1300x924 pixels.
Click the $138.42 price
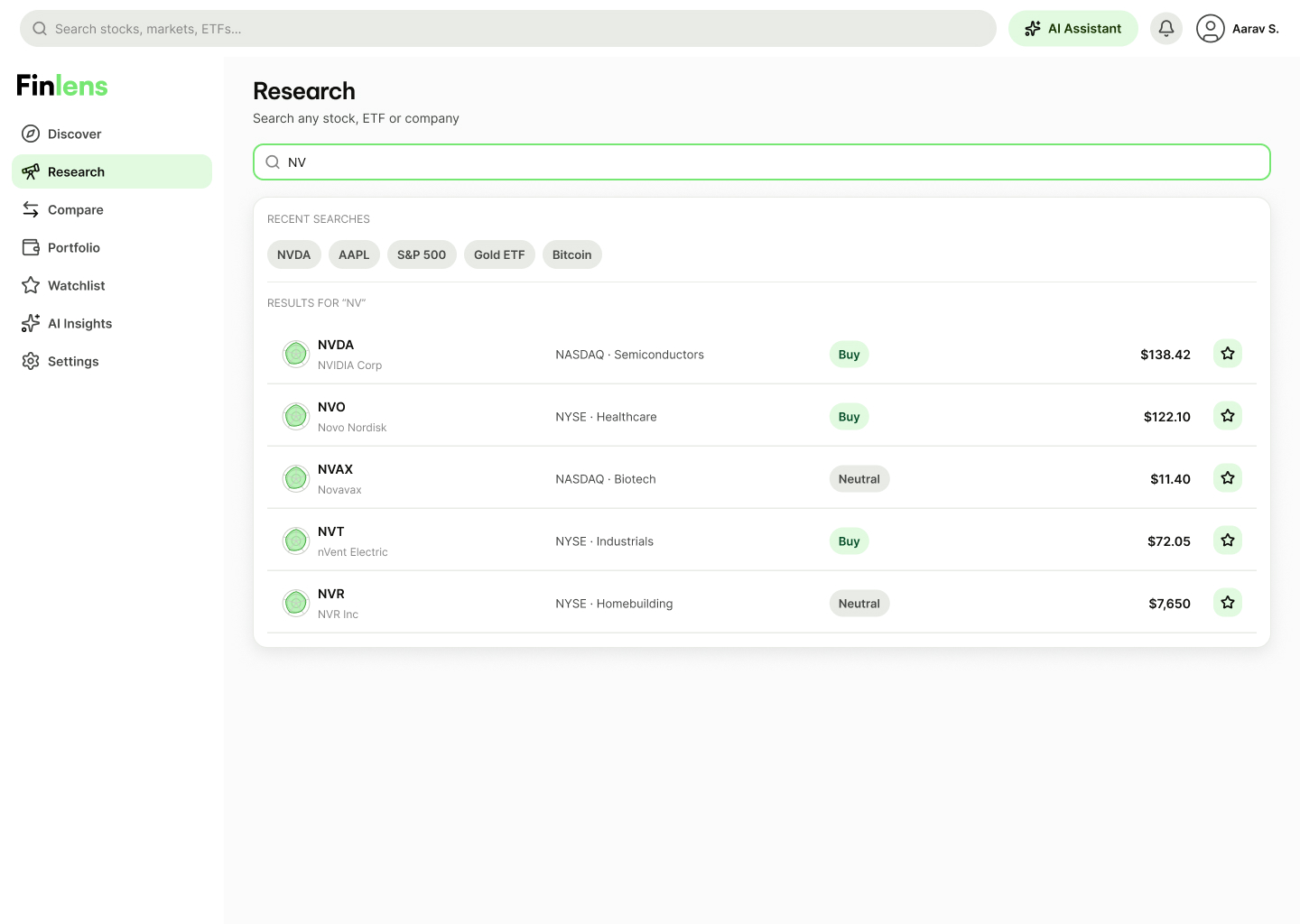coord(1165,355)
